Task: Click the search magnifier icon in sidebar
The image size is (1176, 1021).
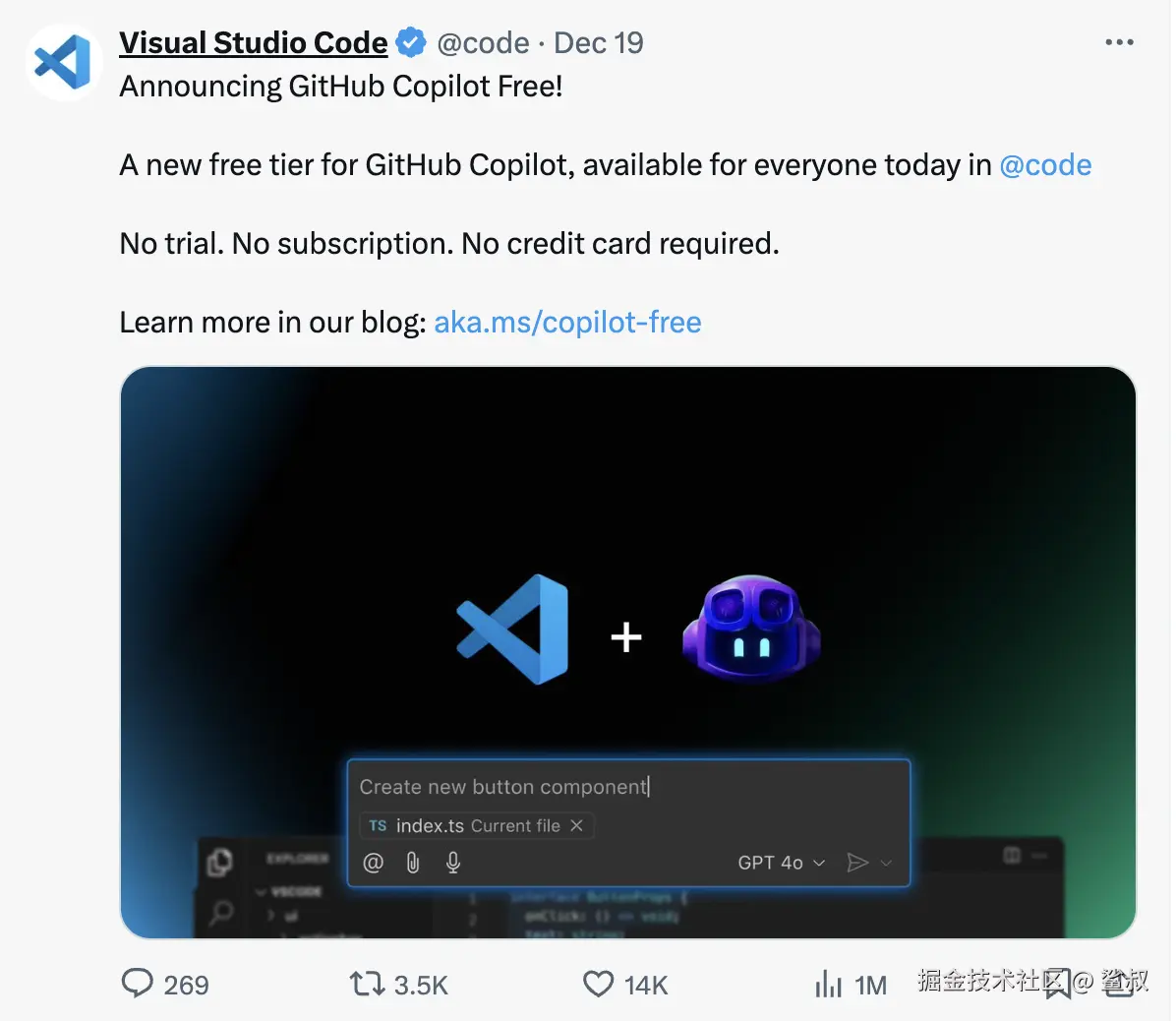Action: pos(222,912)
